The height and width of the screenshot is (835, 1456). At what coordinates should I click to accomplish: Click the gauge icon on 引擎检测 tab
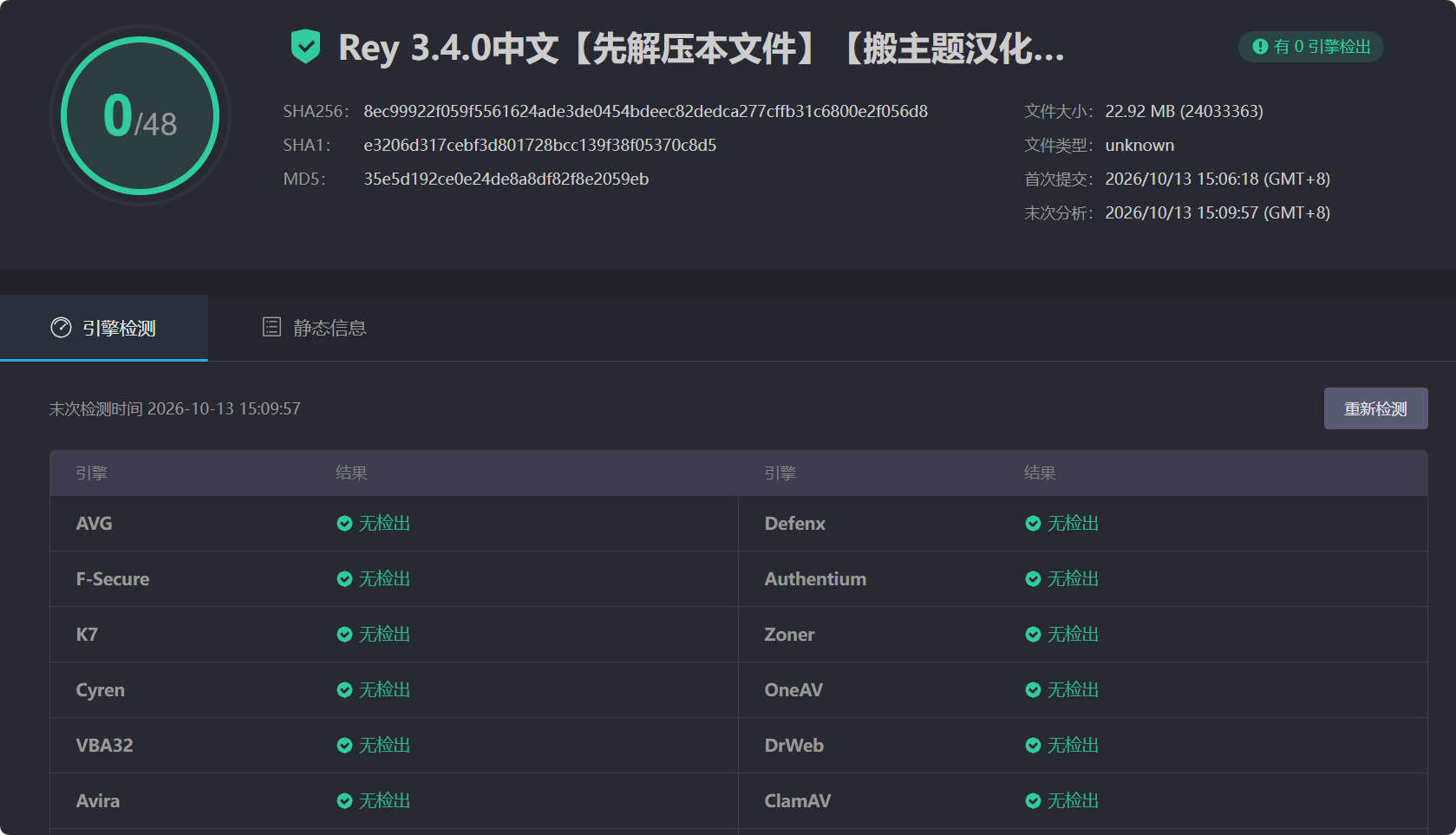(x=61, y=328)
